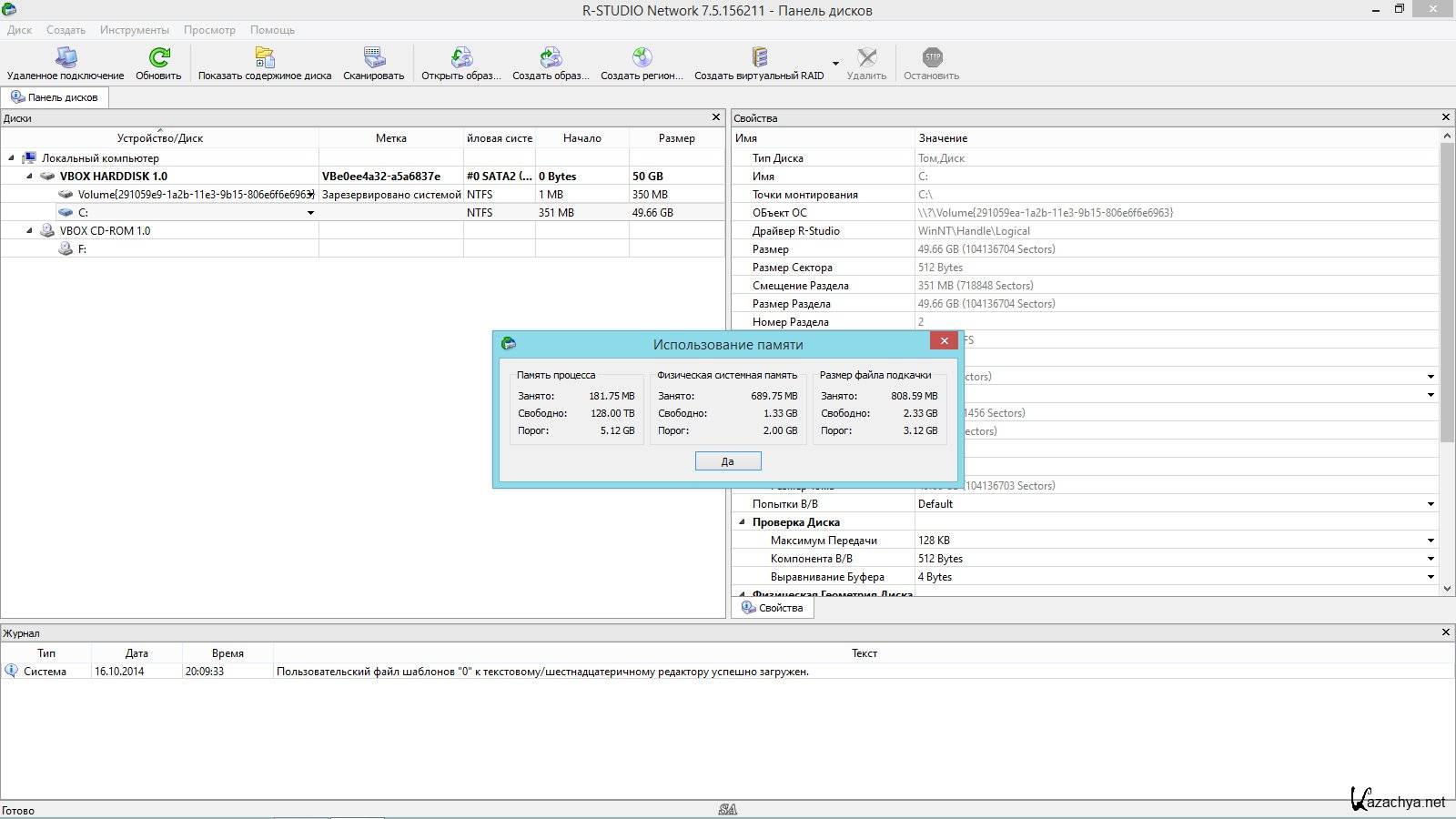
Task: Open the Максимум Передачи 128 KB dropdown
Action: (x=1430, y=541)
